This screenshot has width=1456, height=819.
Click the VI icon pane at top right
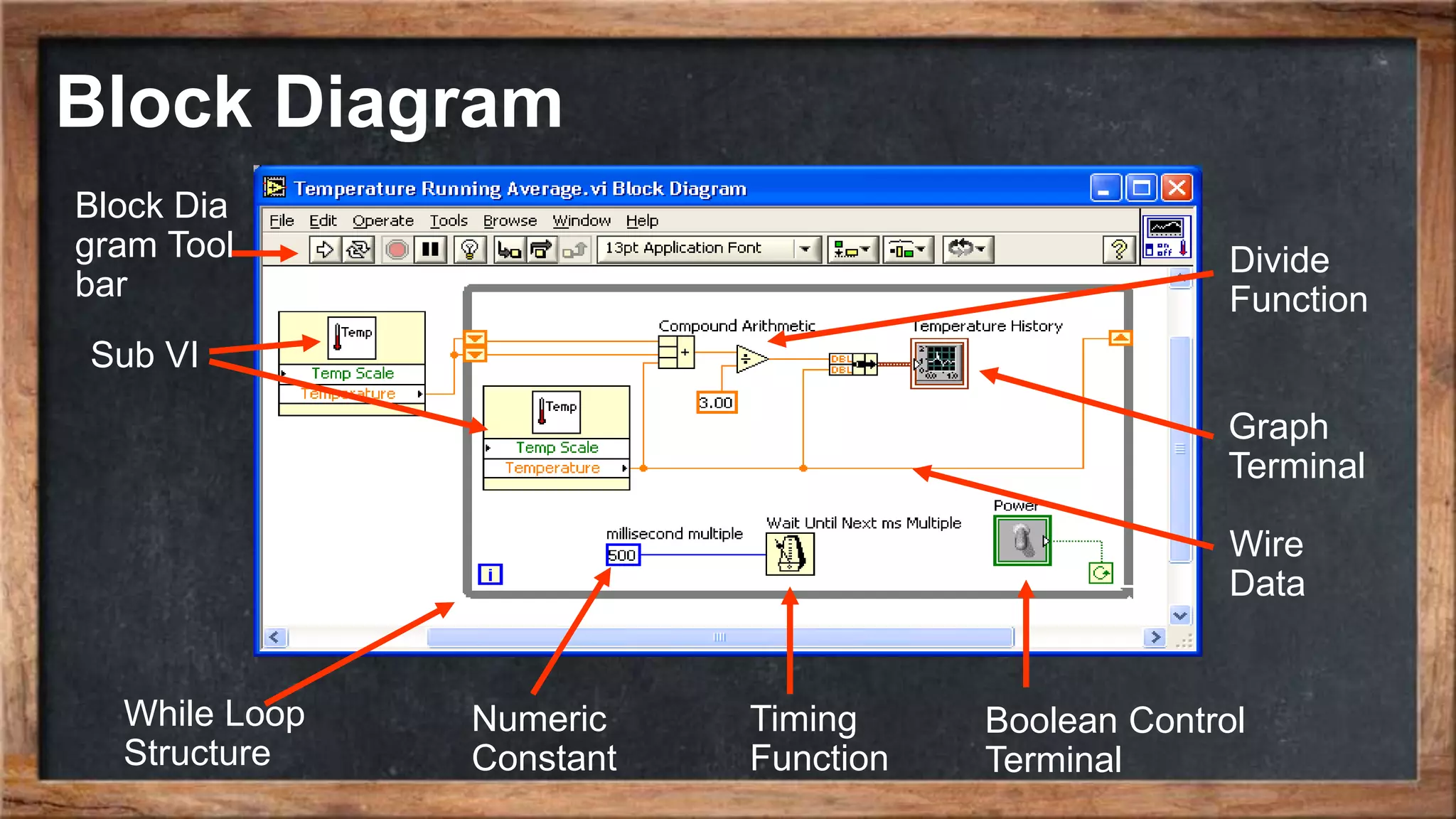(1166, 237)
